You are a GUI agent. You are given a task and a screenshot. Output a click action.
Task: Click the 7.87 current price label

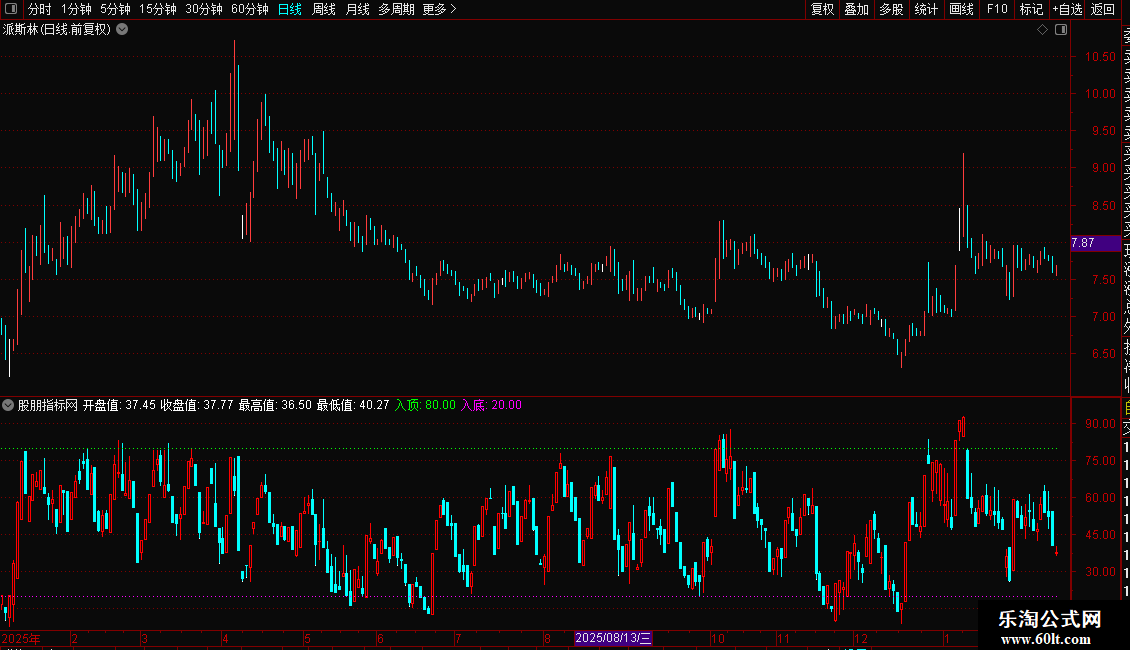pos(1095,243)
